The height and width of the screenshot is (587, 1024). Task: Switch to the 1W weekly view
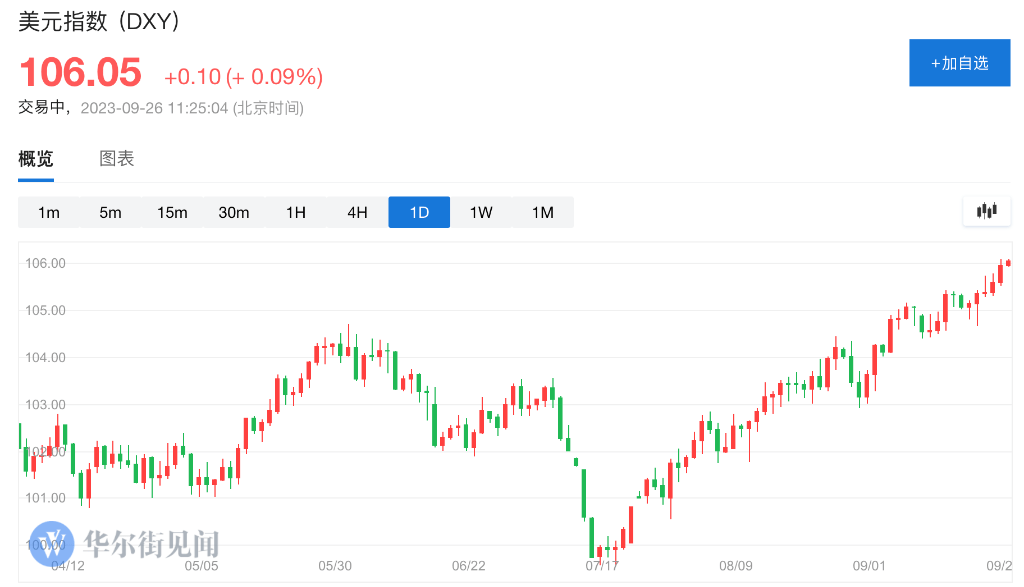click(x=481, y=212)
